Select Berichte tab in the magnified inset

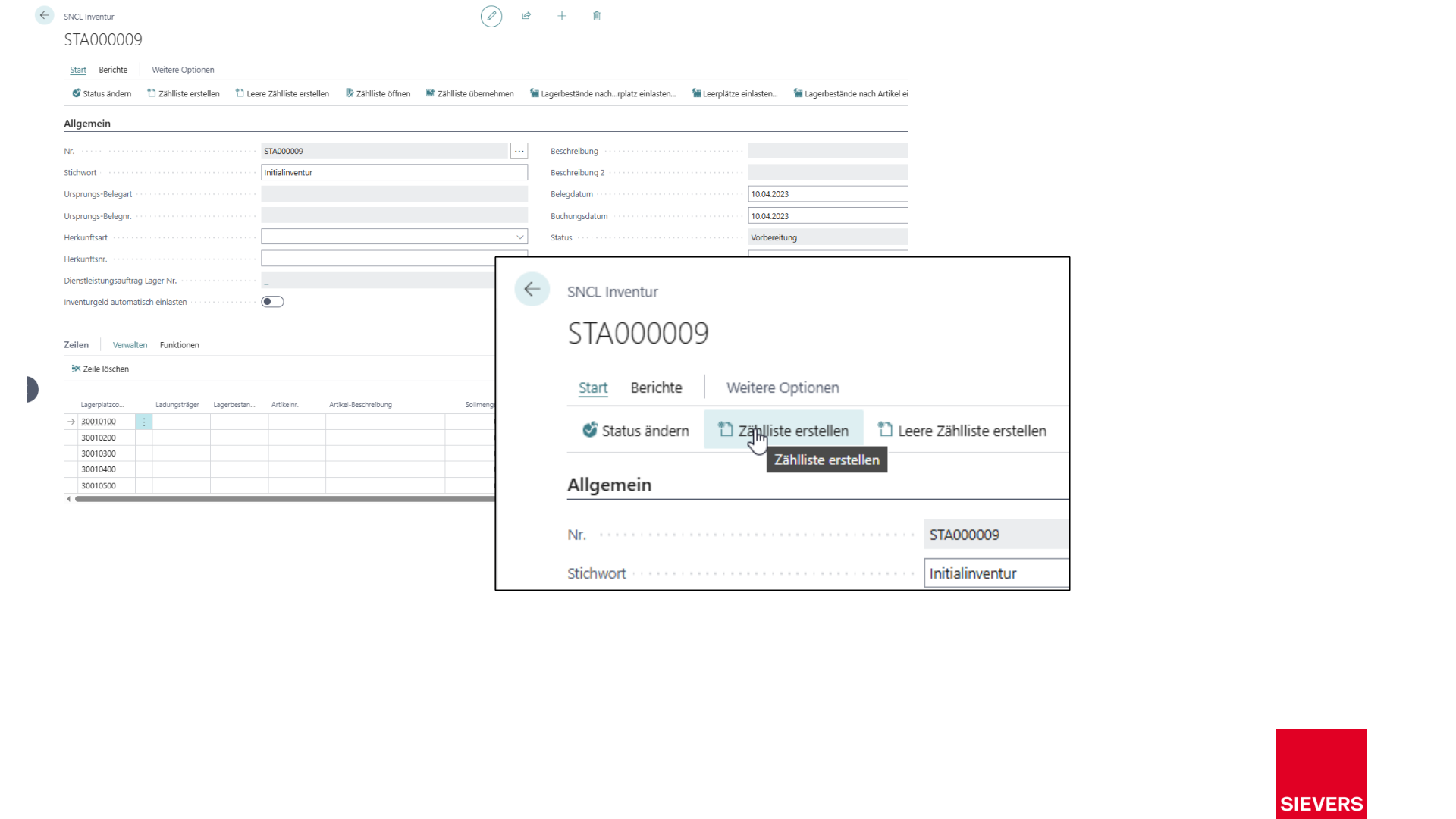[657, 388]
